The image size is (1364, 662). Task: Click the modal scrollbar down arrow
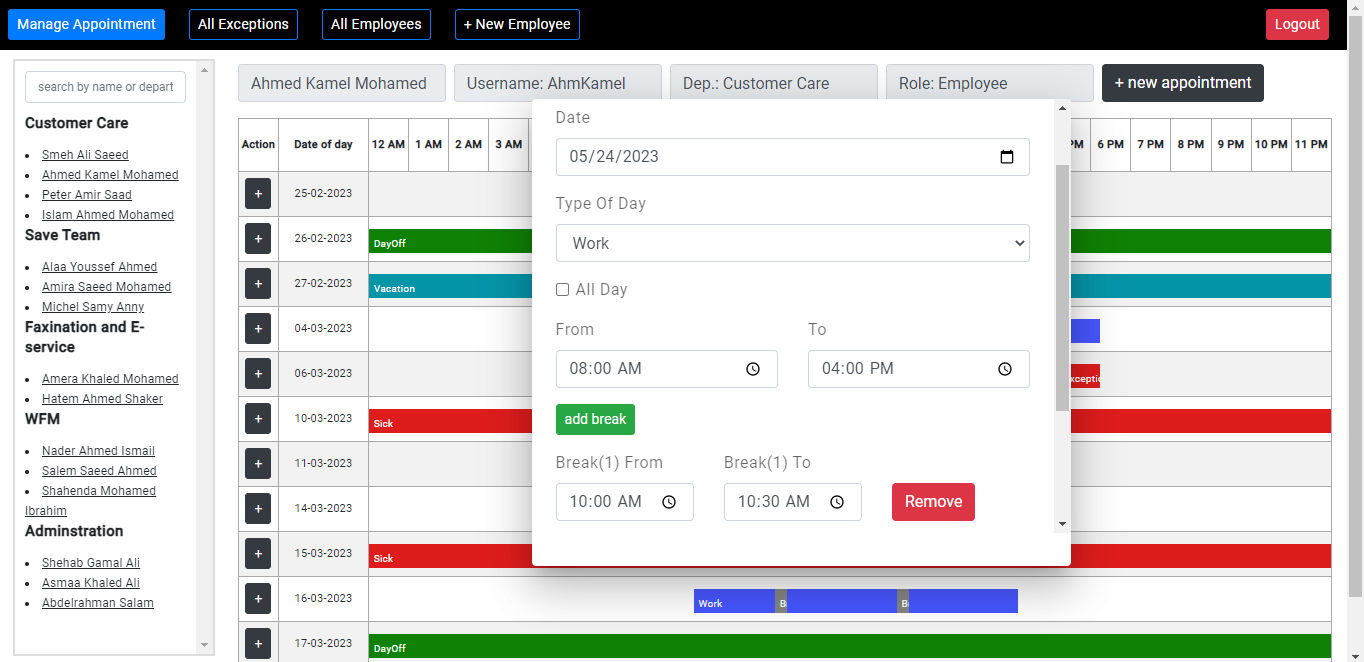coord(1062,524)
